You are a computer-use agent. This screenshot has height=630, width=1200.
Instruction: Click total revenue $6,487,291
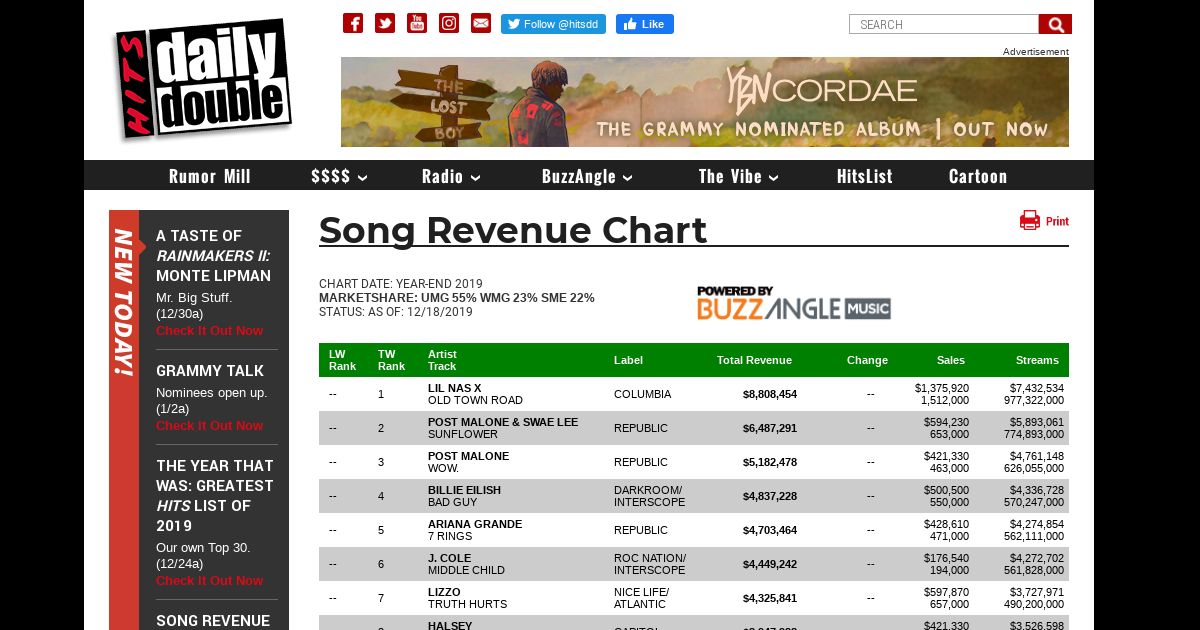pos(770,428)
